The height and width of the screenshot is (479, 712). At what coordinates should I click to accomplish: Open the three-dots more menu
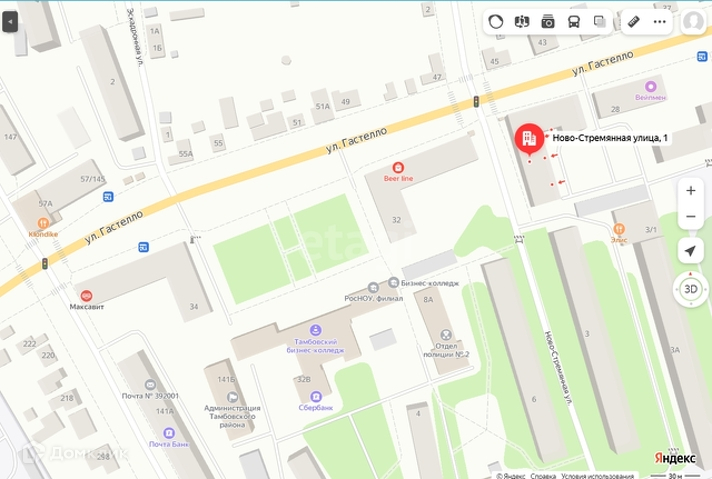tap(659, 21)
